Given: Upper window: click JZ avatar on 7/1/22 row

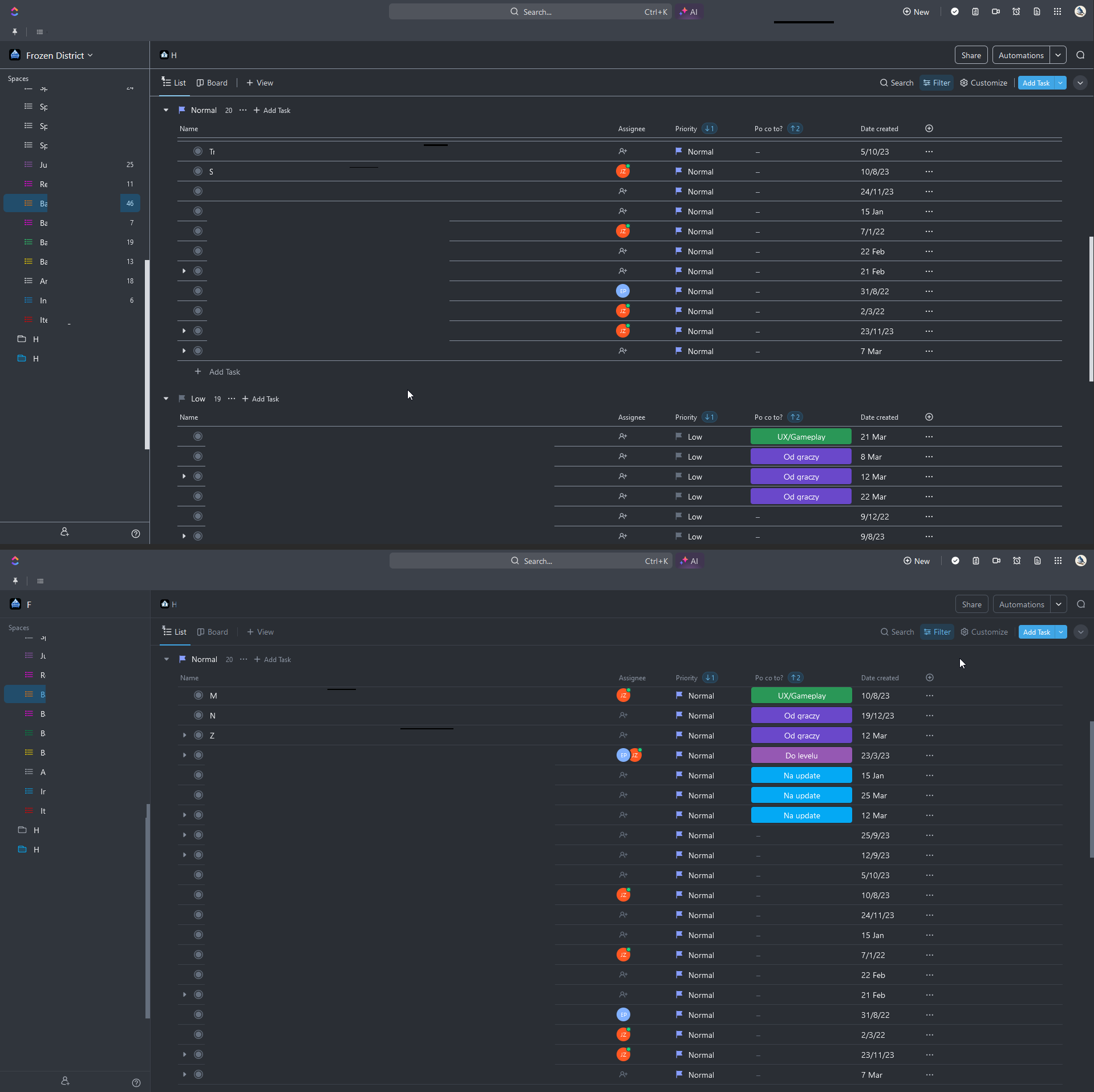Looking at the screenshot, I should (x=623, y=231).
